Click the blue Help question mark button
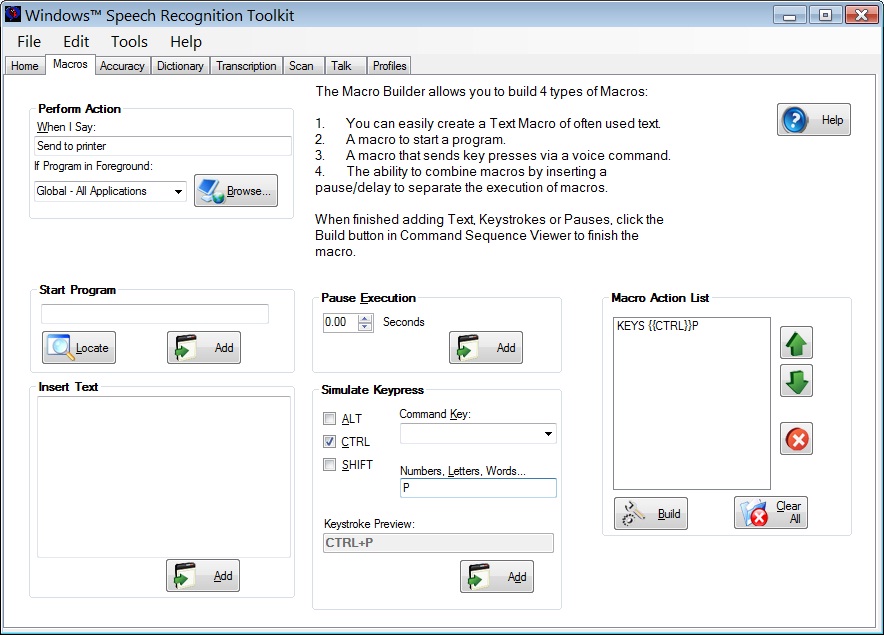This screenshot has width=884, height=635. pos(814,120)
